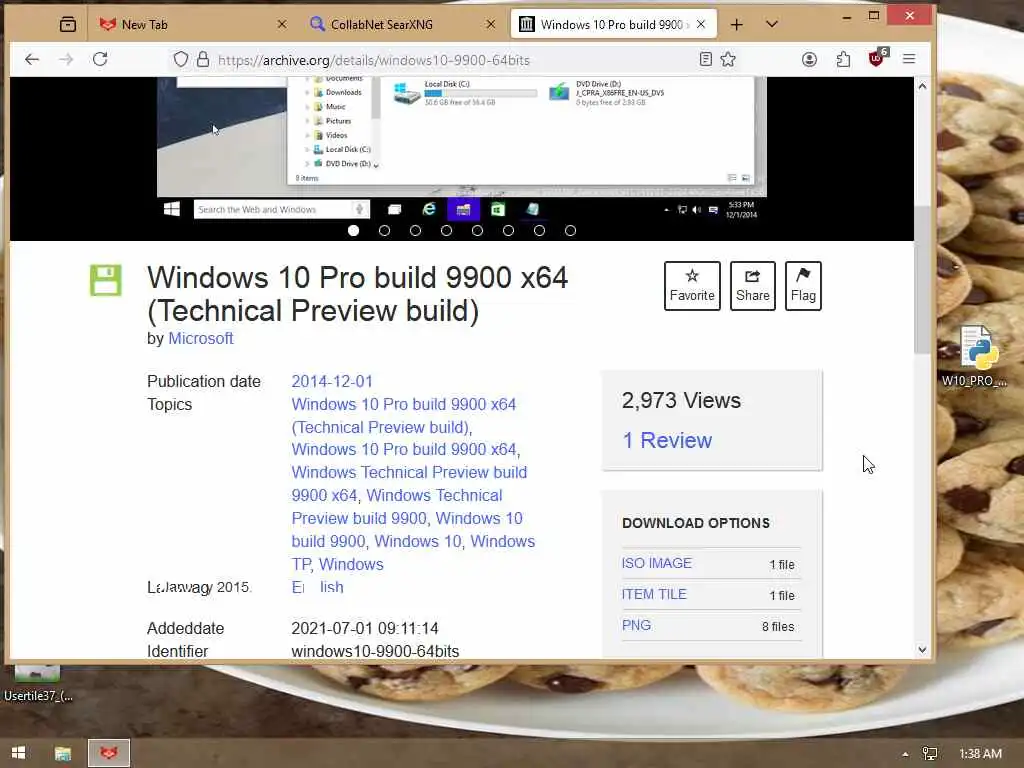Select the second carousel image dot
The image size is (1024, 768).
(x=385, y=231)
